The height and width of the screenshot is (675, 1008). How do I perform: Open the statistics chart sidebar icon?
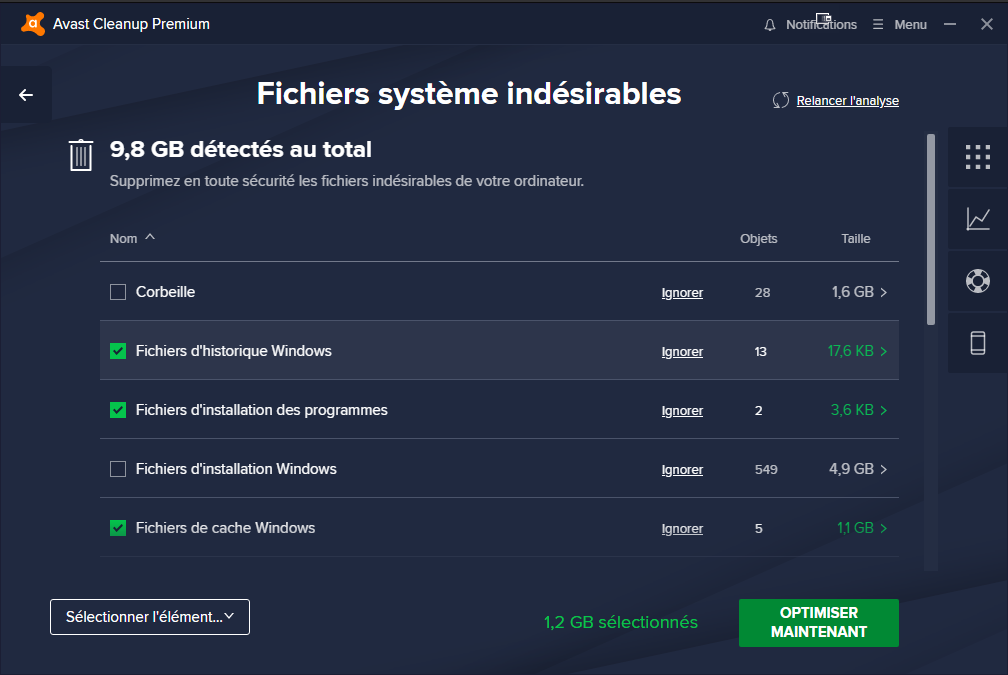(x=978, y=219)
